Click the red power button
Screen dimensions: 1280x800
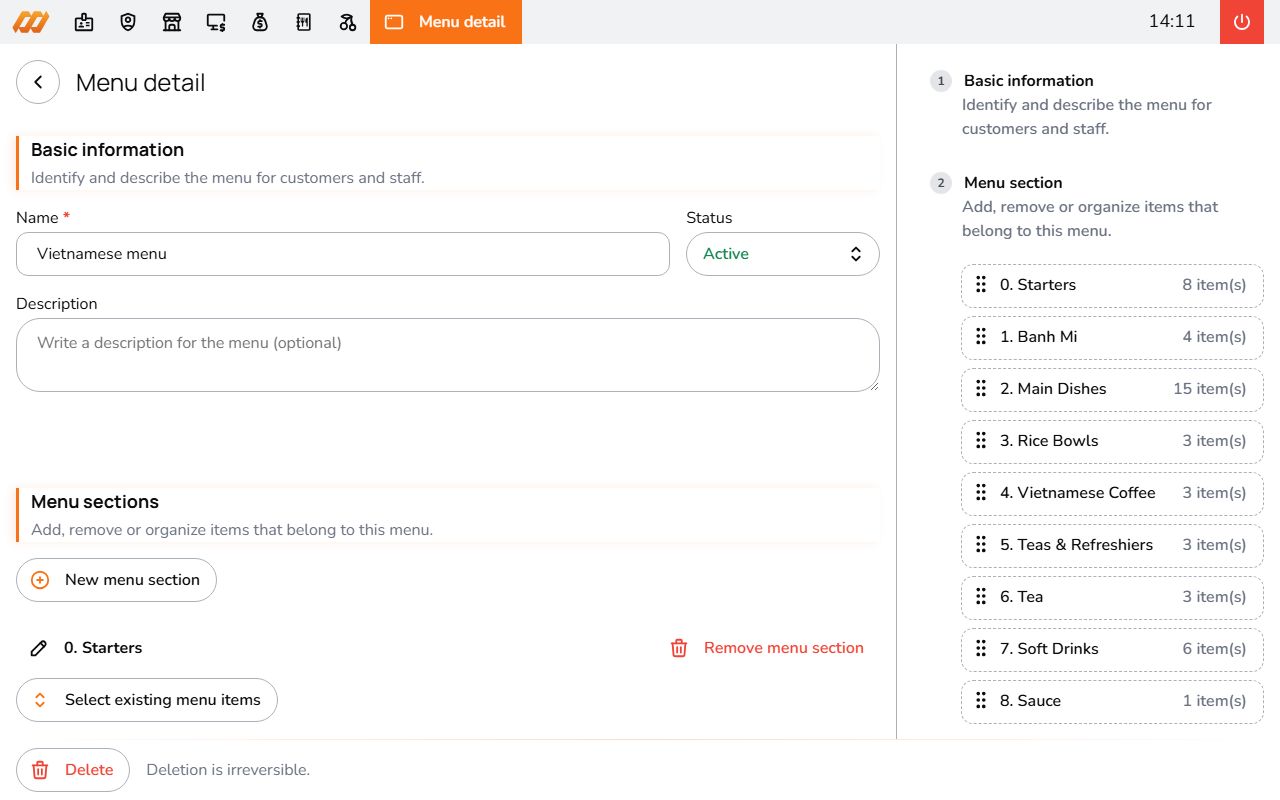[x=1242, y=22]
